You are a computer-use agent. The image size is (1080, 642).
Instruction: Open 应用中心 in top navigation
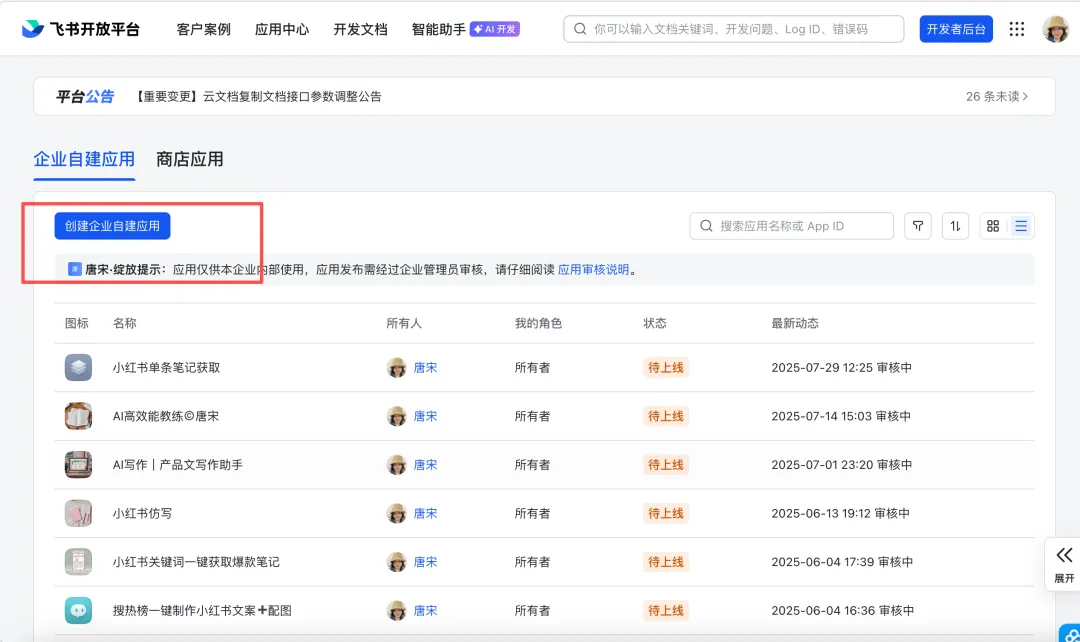tap(282, 30)
